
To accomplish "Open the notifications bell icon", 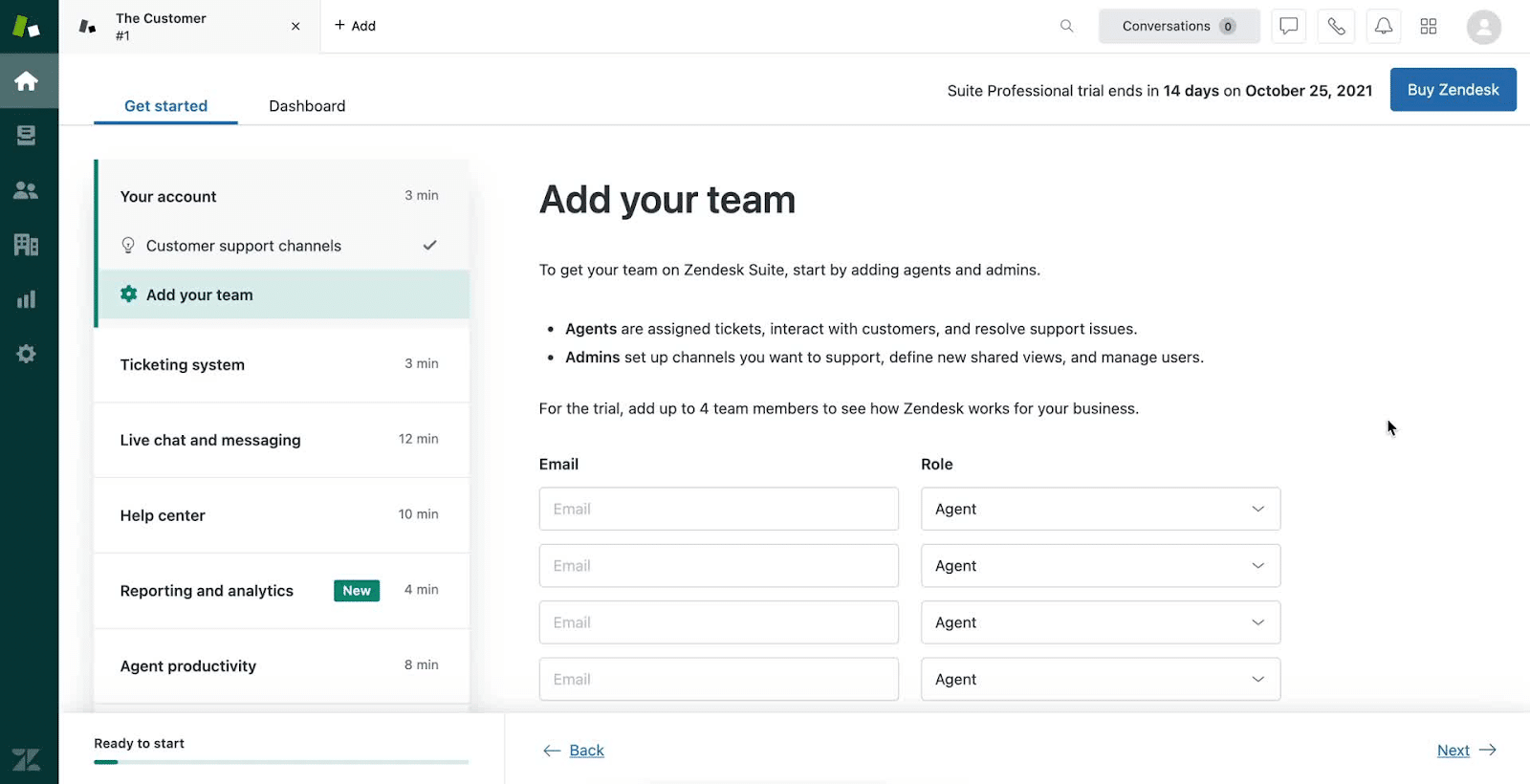I will pyautogui.click(x=1383, y=26).
